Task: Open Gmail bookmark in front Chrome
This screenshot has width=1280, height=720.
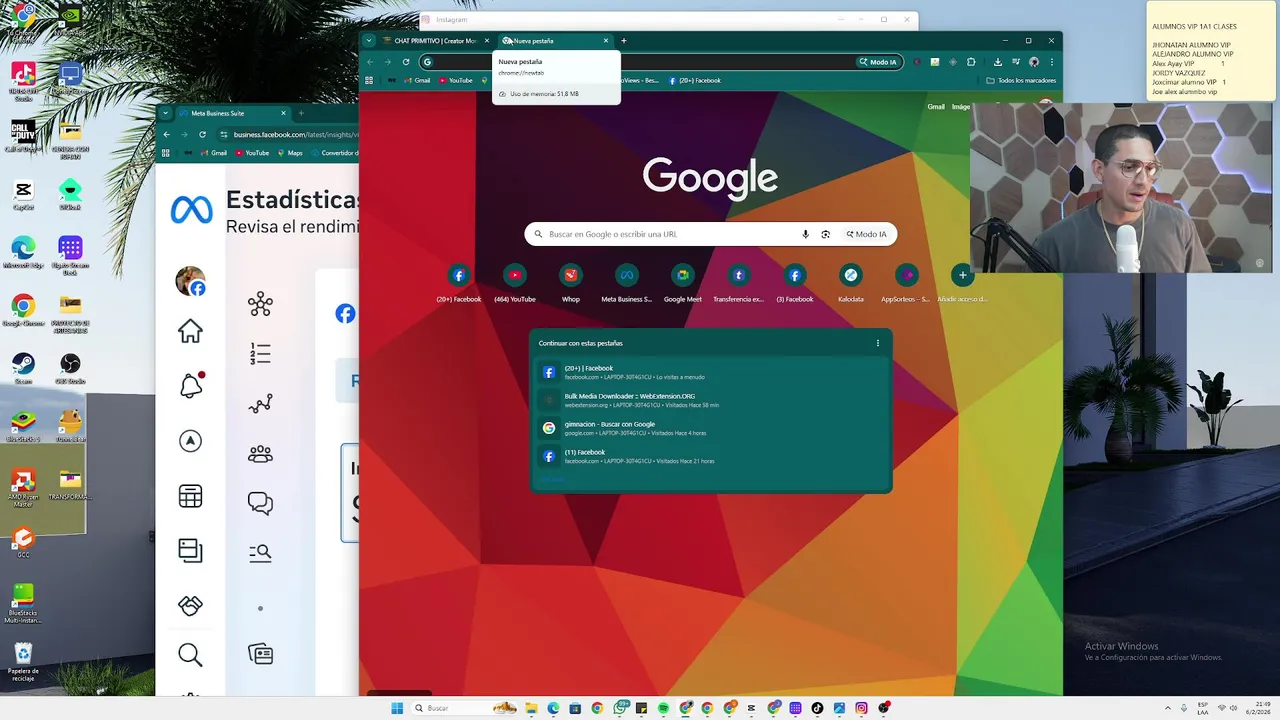Action: (417, 80)
